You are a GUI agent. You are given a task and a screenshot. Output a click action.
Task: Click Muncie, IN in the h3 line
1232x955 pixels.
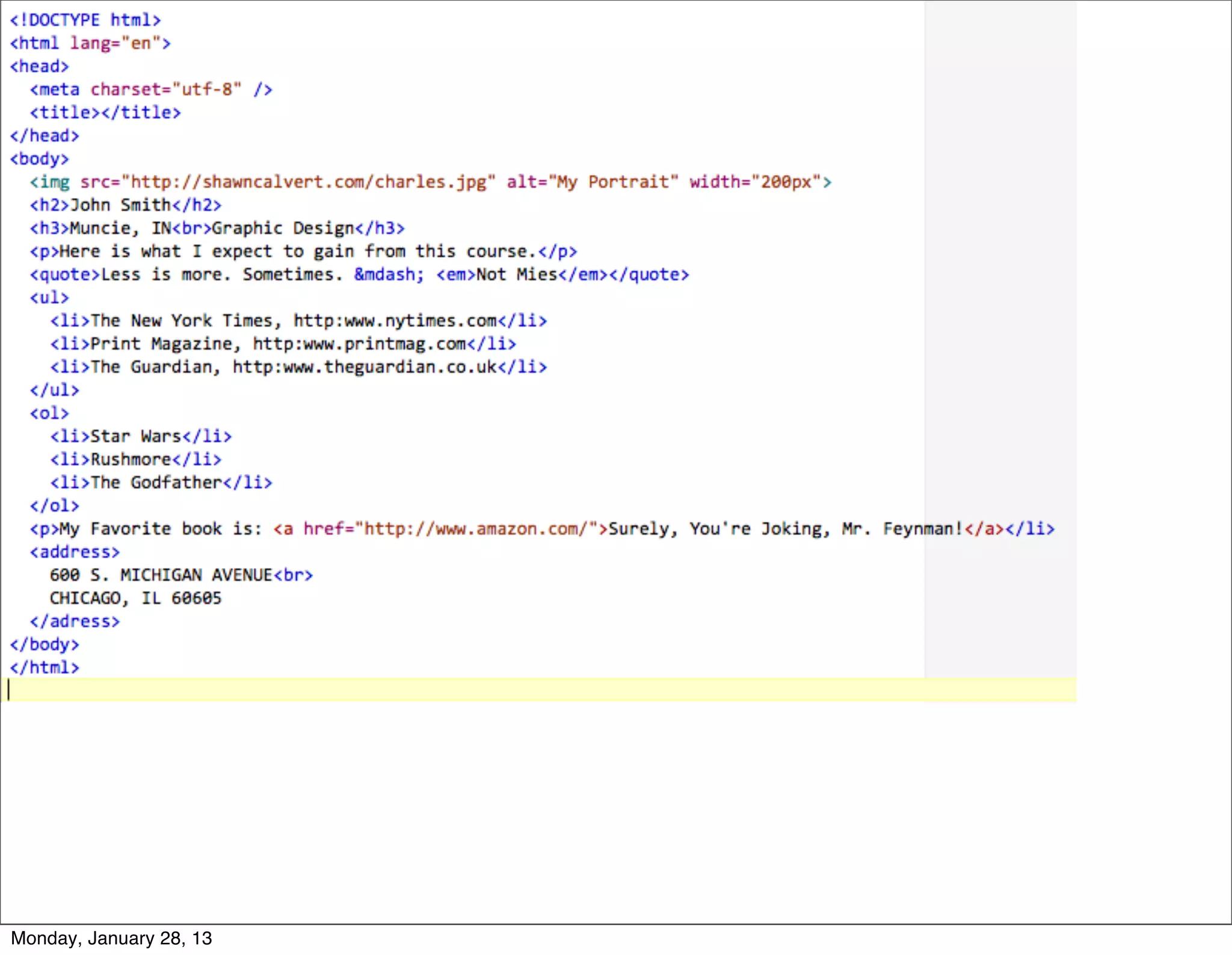120,228
